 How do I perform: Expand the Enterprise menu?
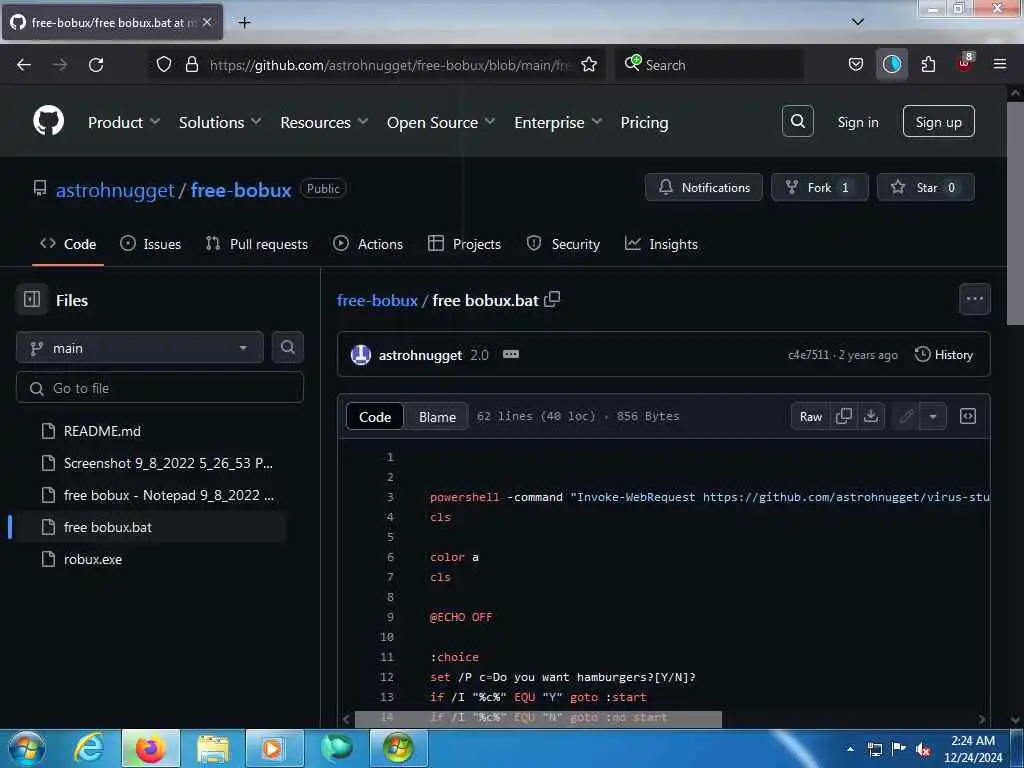(x=558, y=122)
